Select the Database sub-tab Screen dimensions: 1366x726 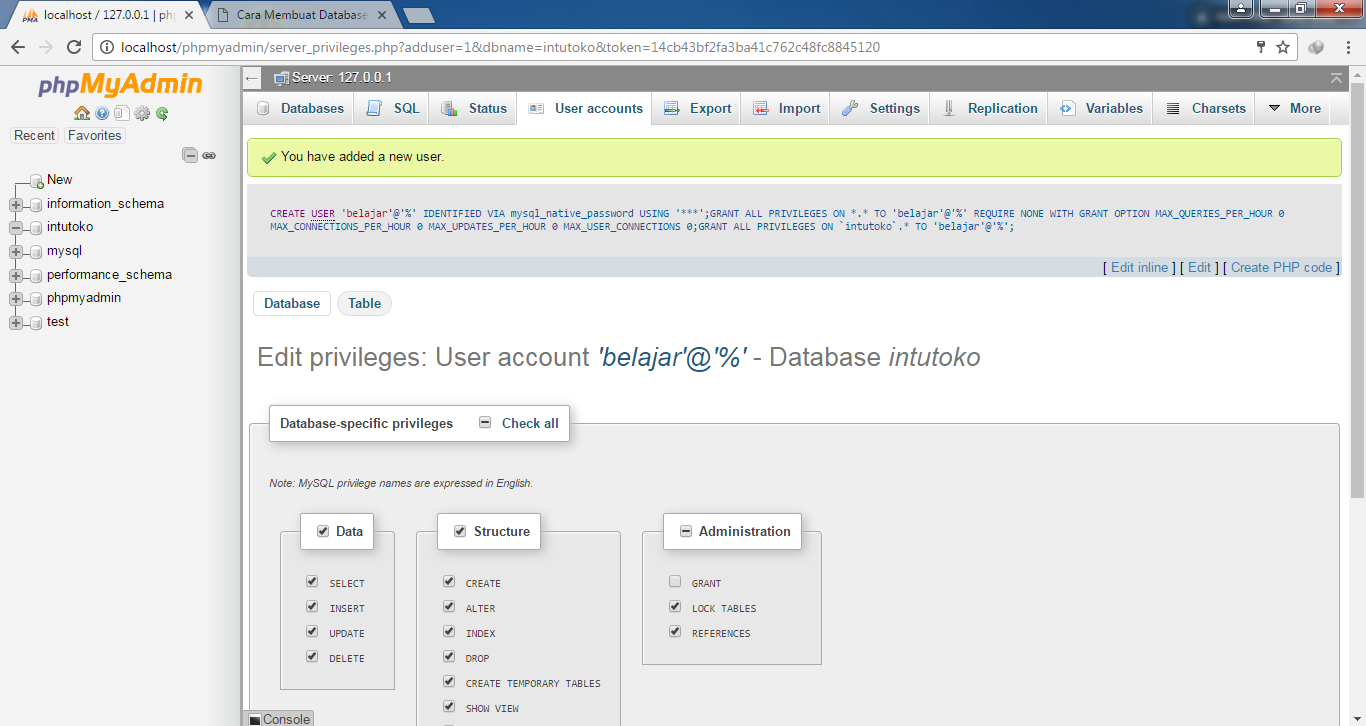pos(292,304)
